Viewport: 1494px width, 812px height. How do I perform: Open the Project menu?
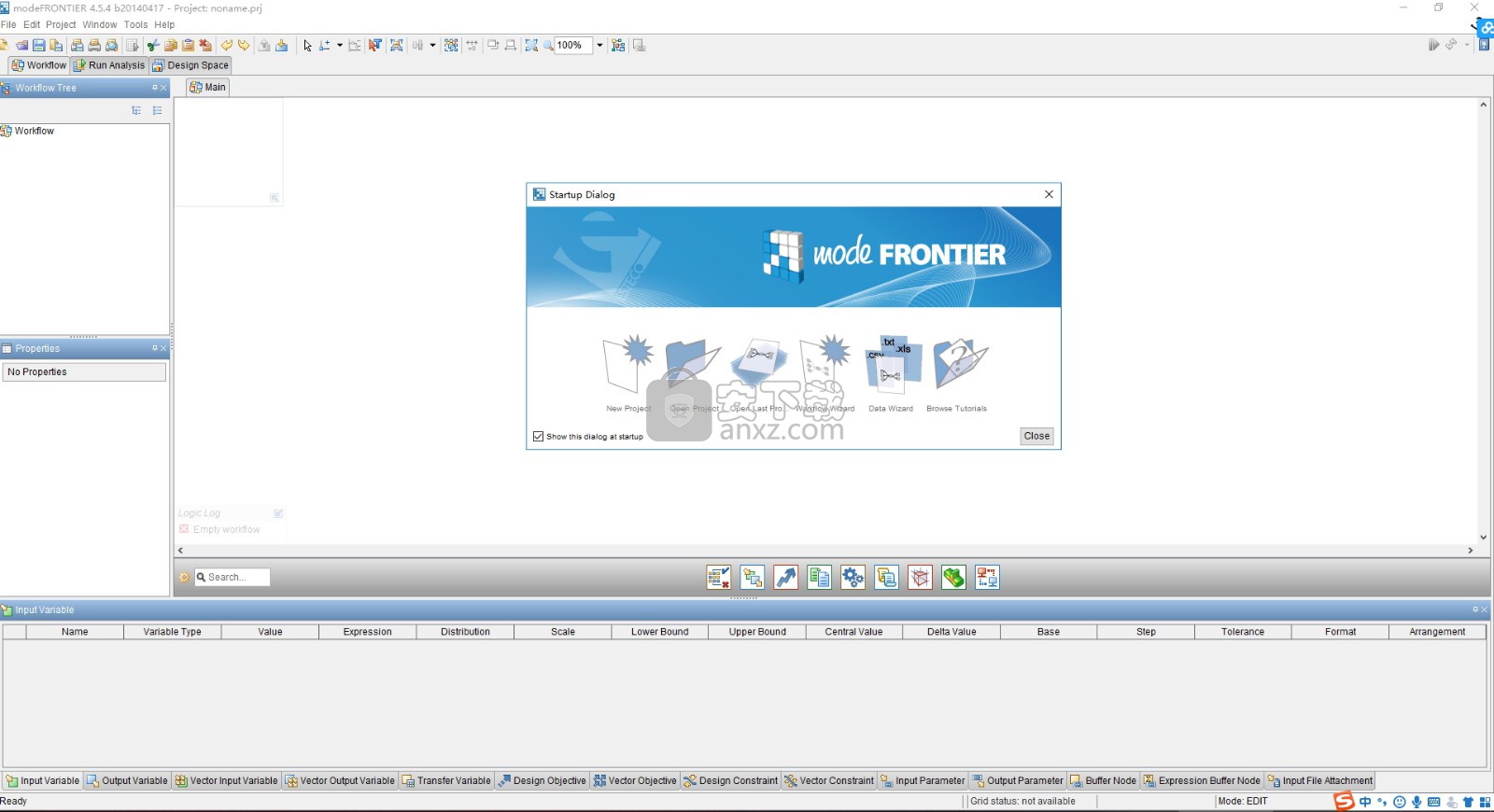click(x=61, y=24)
